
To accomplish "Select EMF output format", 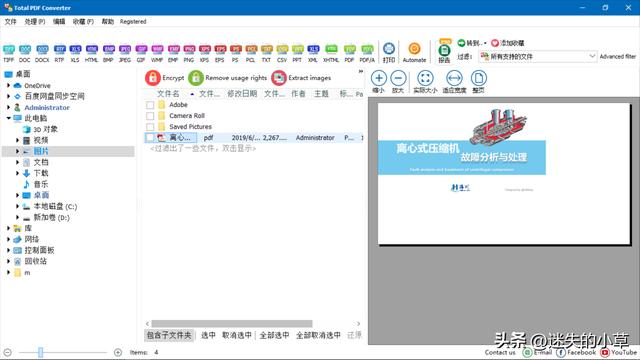I will pos(173,53).
